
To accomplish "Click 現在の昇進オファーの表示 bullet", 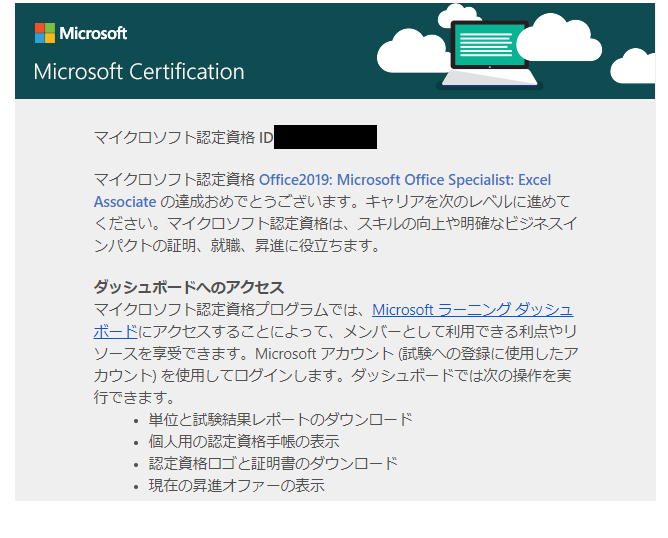I will (236, 486).
